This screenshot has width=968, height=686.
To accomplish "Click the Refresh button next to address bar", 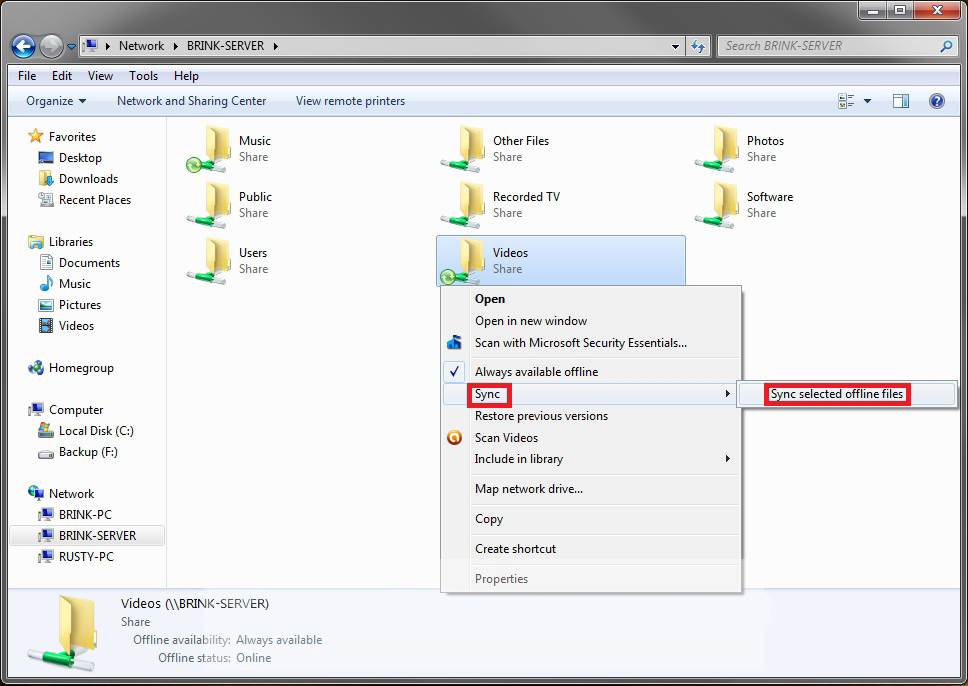I will point(698,46).
